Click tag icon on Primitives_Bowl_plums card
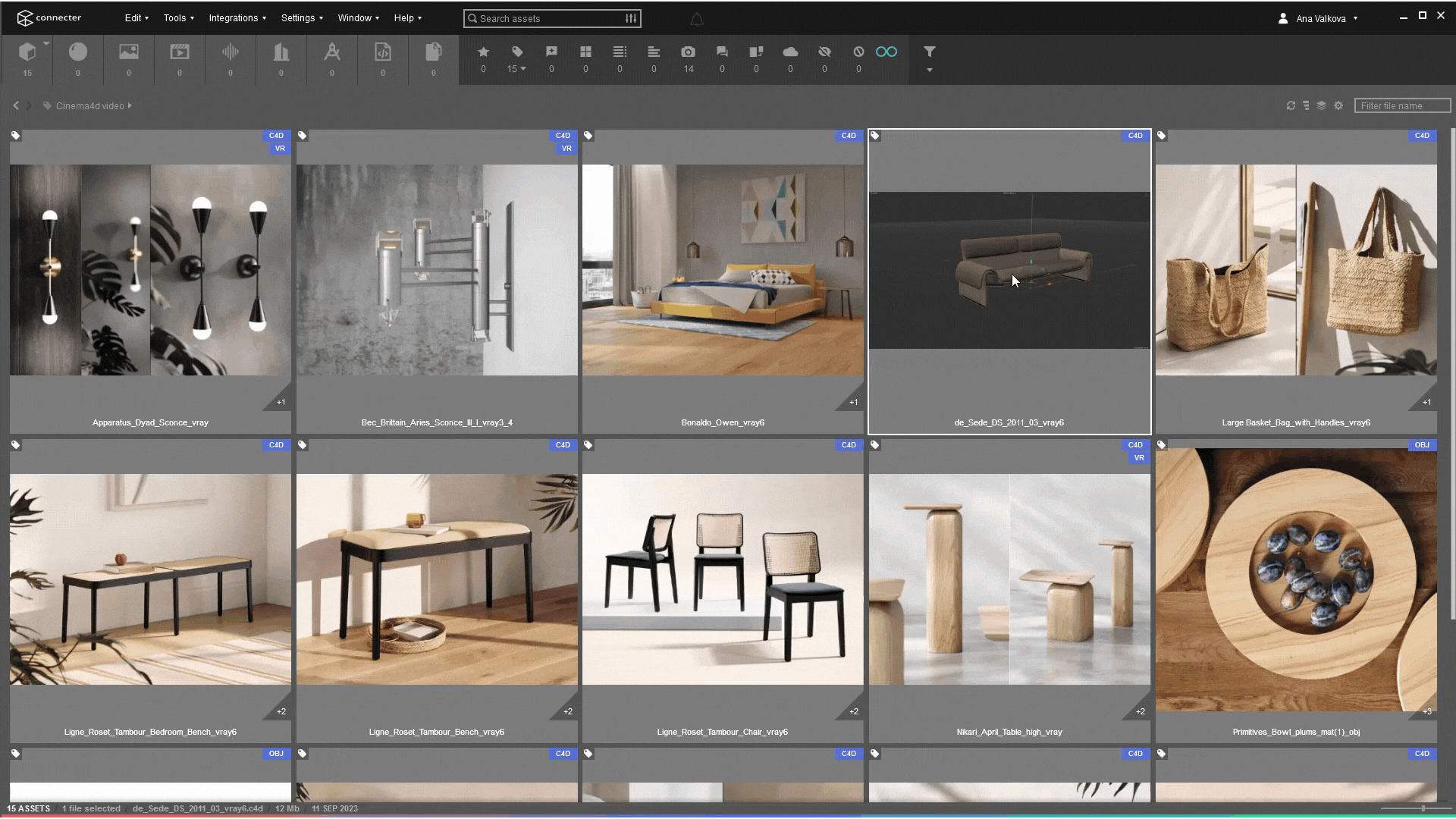The height and width of the screenshot is (819, 1456). [1162, 445]
